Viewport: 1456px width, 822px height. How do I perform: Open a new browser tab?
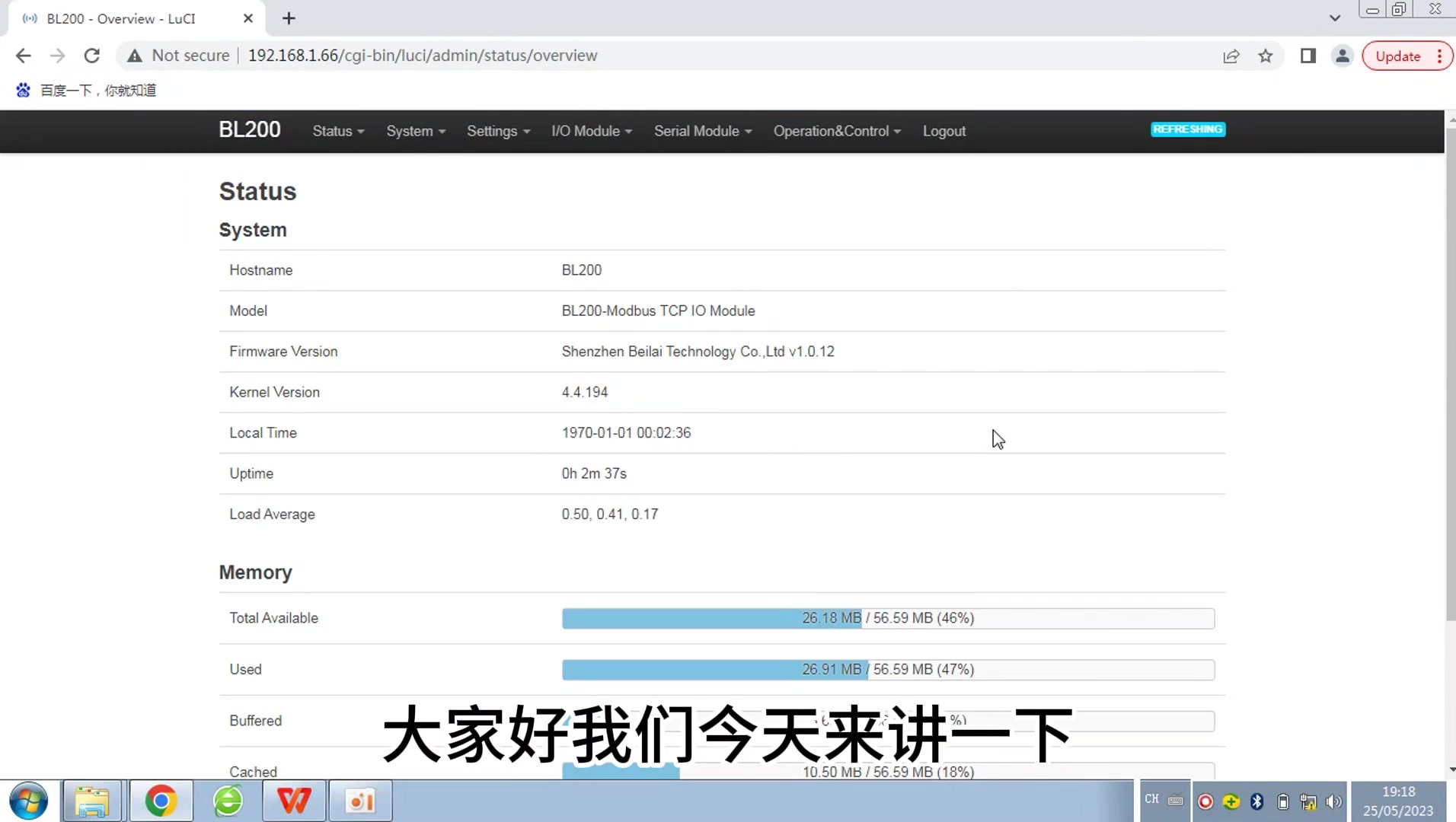(x=289, y=18)
